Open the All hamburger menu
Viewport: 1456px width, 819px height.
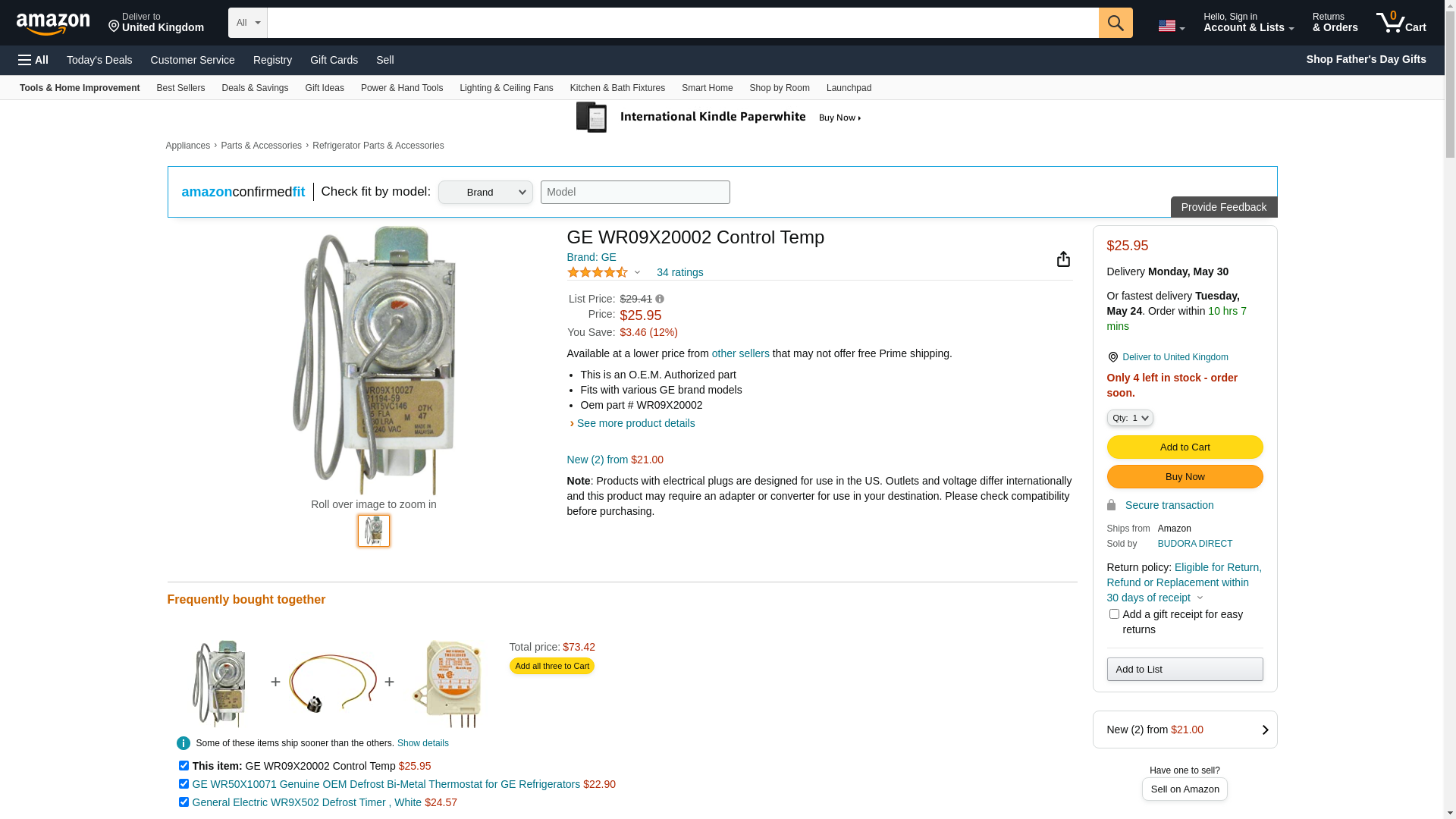pos(33,60)
